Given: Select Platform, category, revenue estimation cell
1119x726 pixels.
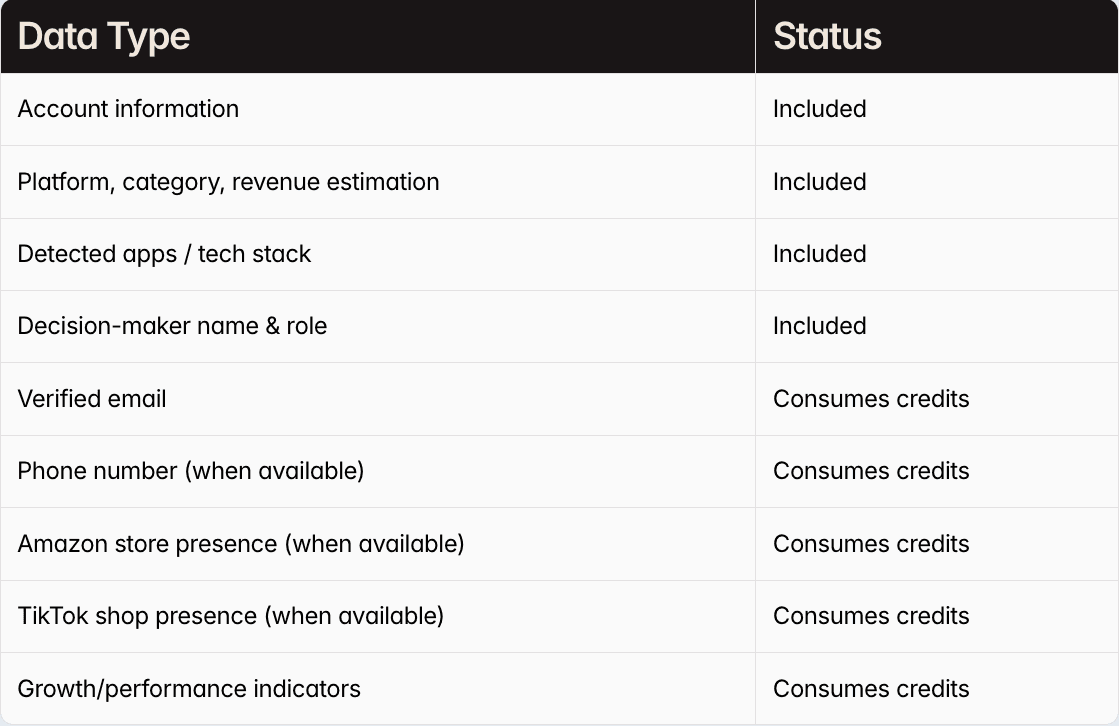Looking at the screenshot, I should point(228,182).
